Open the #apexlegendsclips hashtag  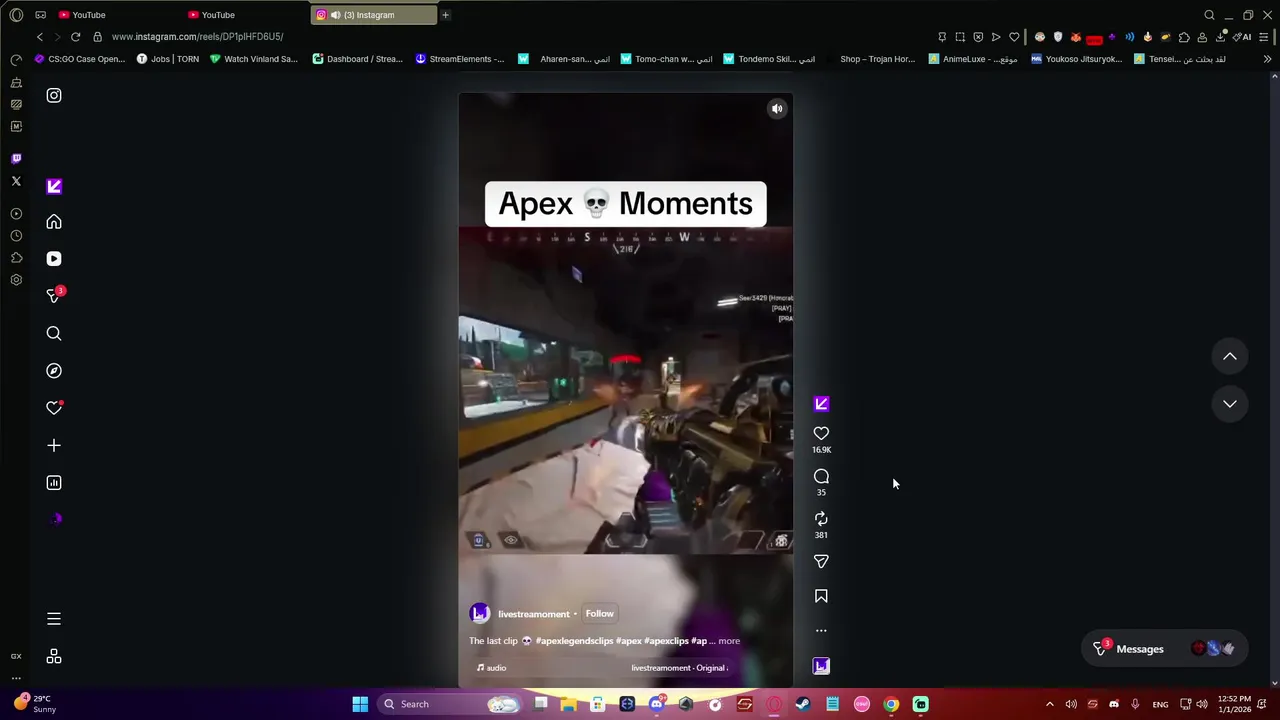click(574, 641)
